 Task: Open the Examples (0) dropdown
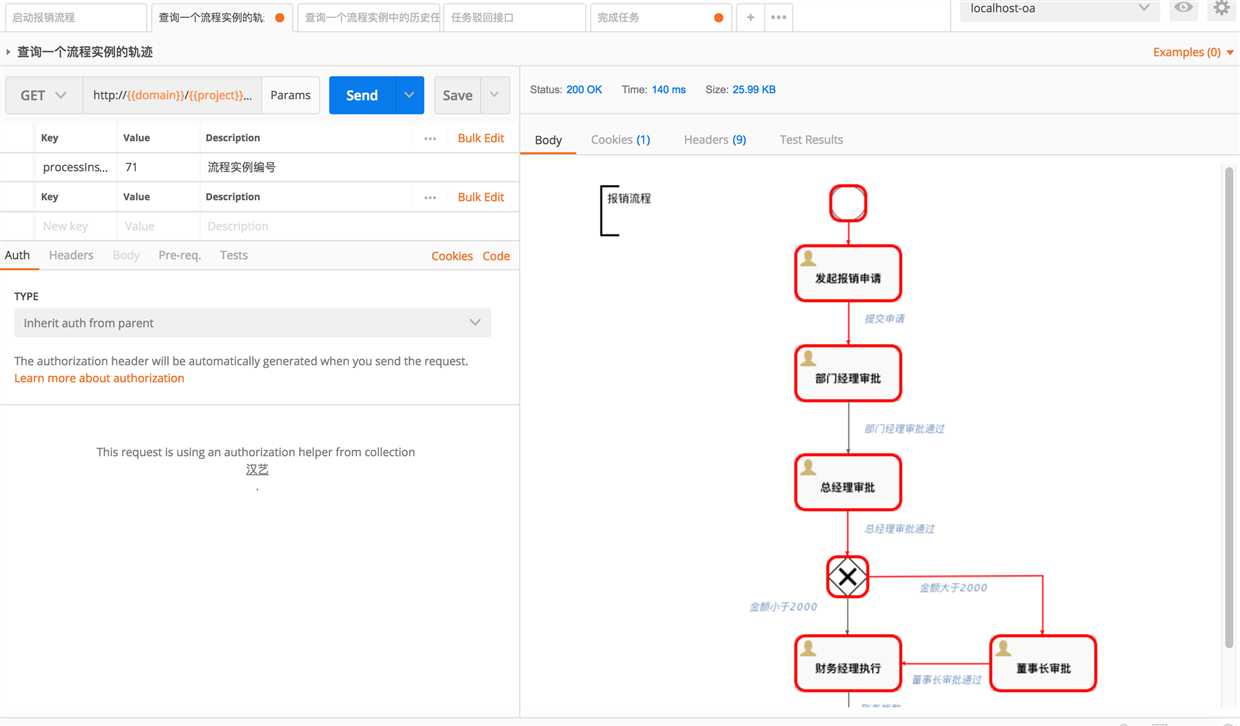click(x=1193, y=52)
